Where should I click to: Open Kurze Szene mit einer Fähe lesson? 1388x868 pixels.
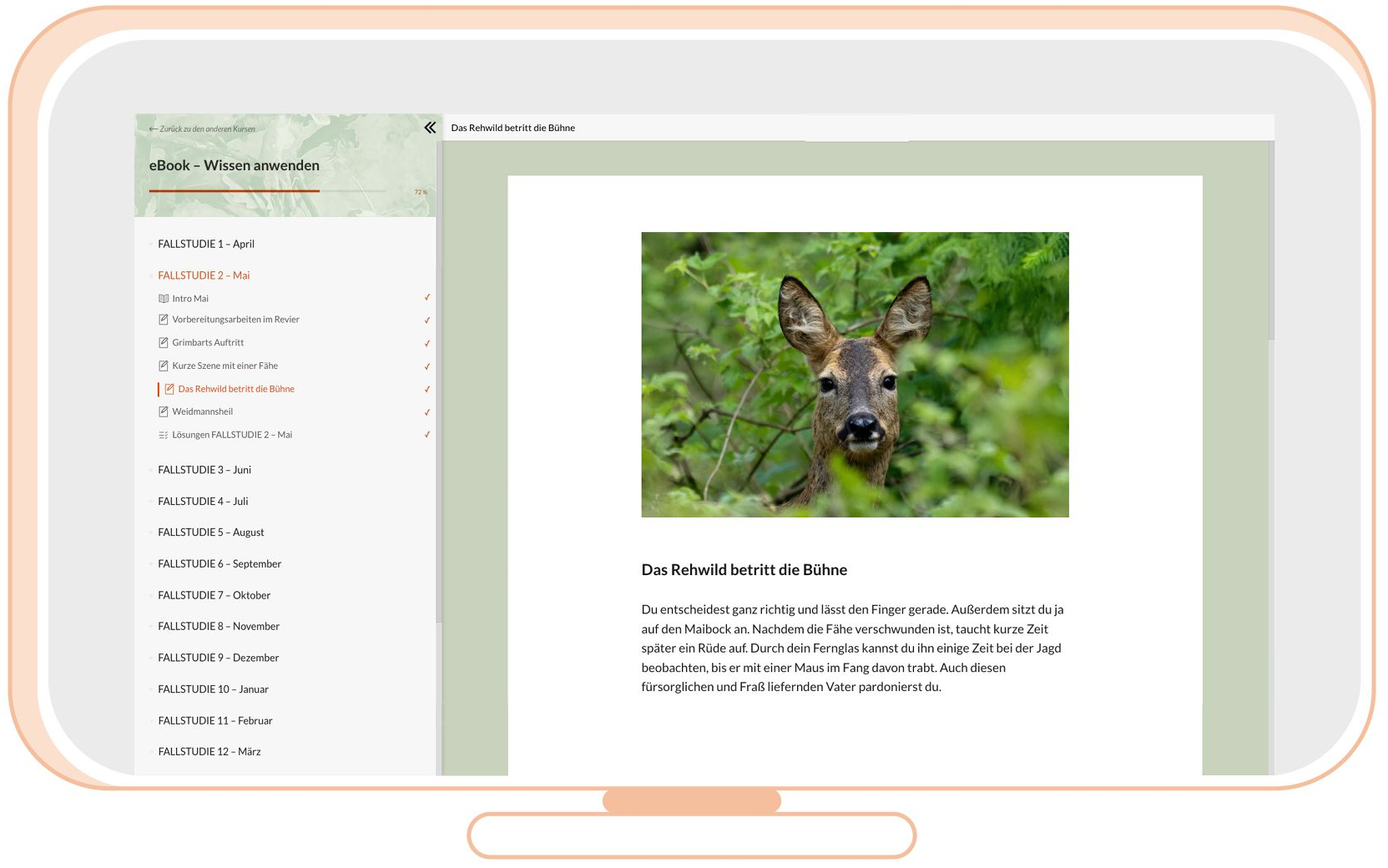(x=225, y=366)
